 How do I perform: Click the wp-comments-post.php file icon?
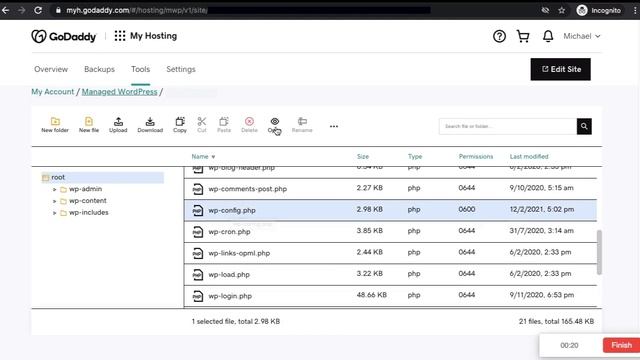point(198,189)
